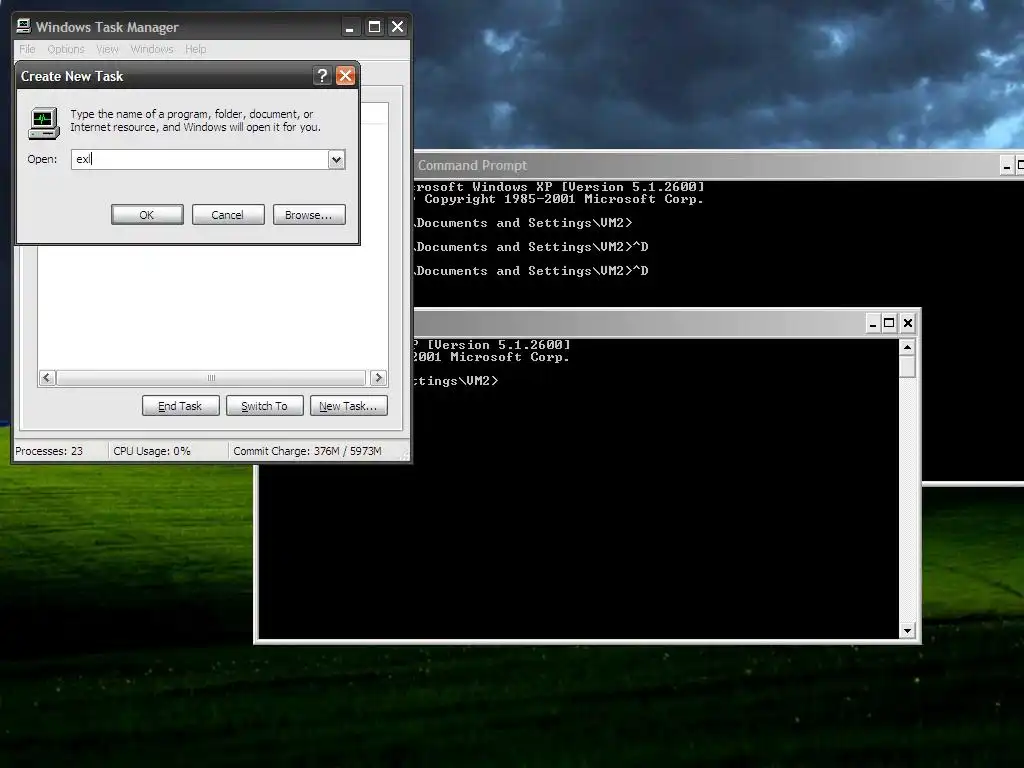This screenshot has height=768, width=1024.
Task: Open the Browse... file picker
Action: point(309,215)
